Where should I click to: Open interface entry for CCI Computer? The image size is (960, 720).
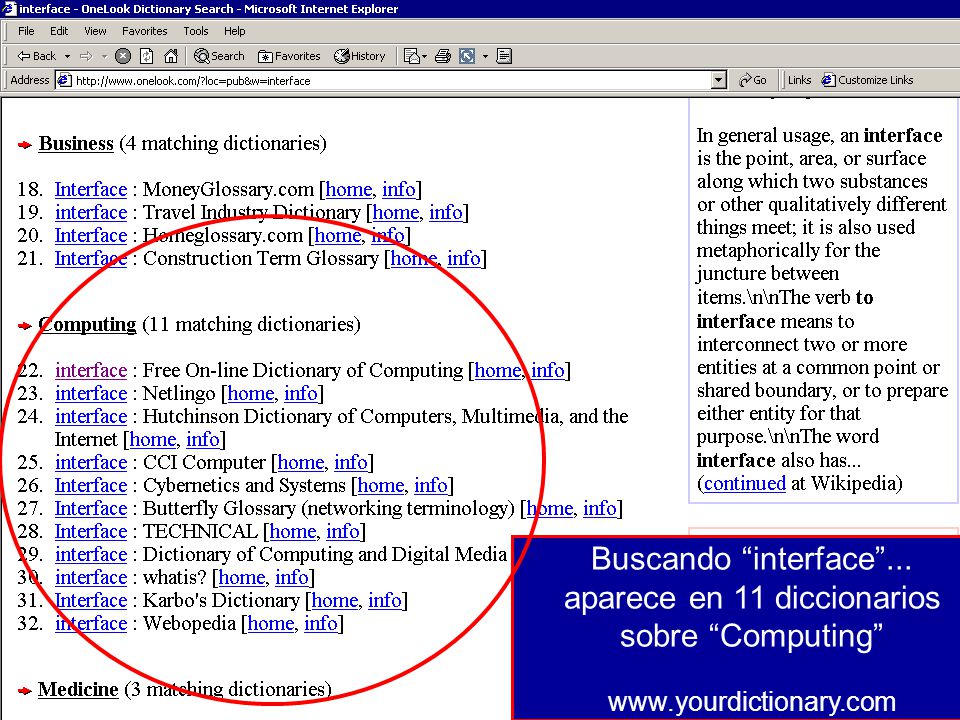click(91, 462)
